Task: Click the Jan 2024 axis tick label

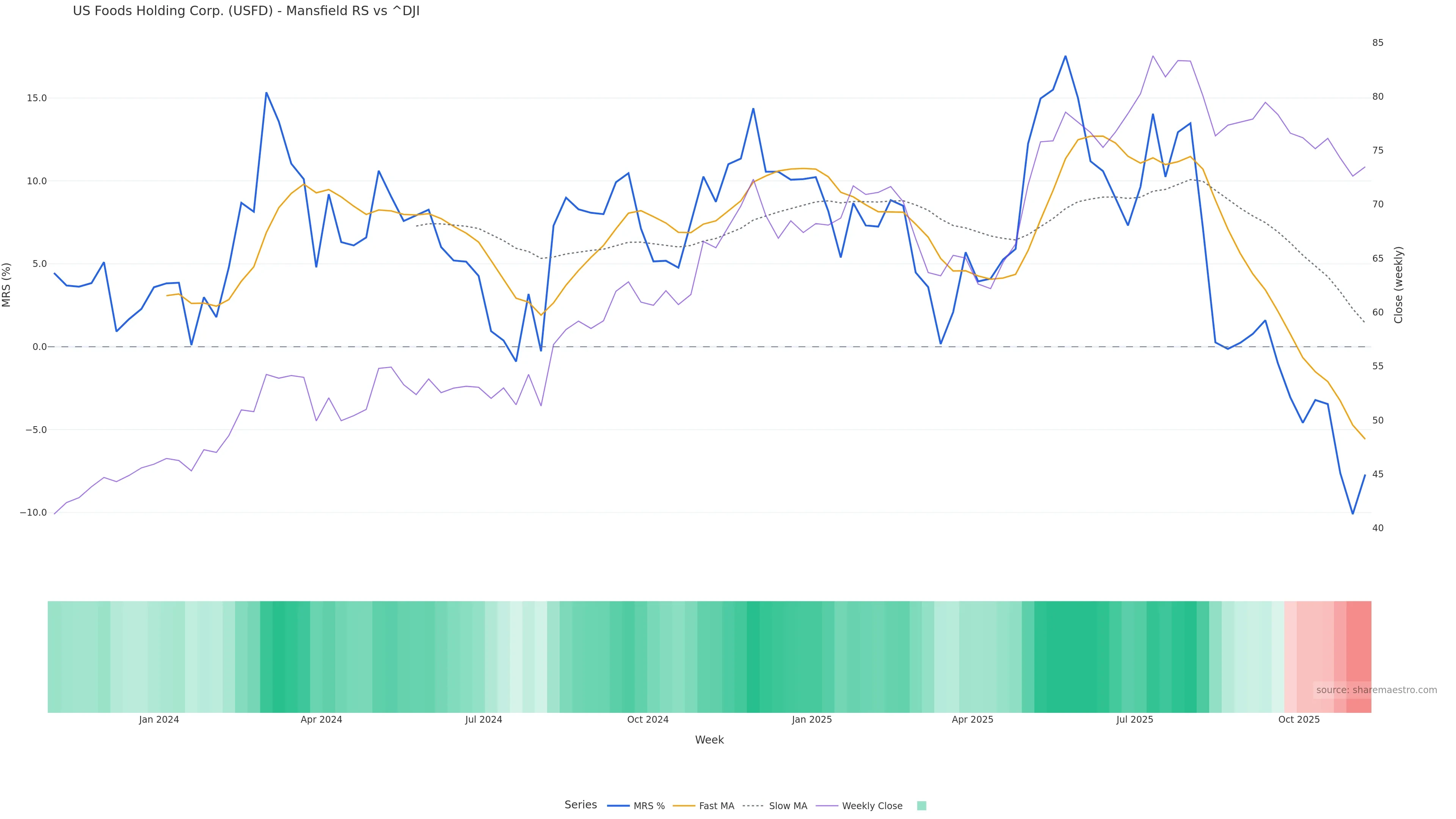Action: 159,720
